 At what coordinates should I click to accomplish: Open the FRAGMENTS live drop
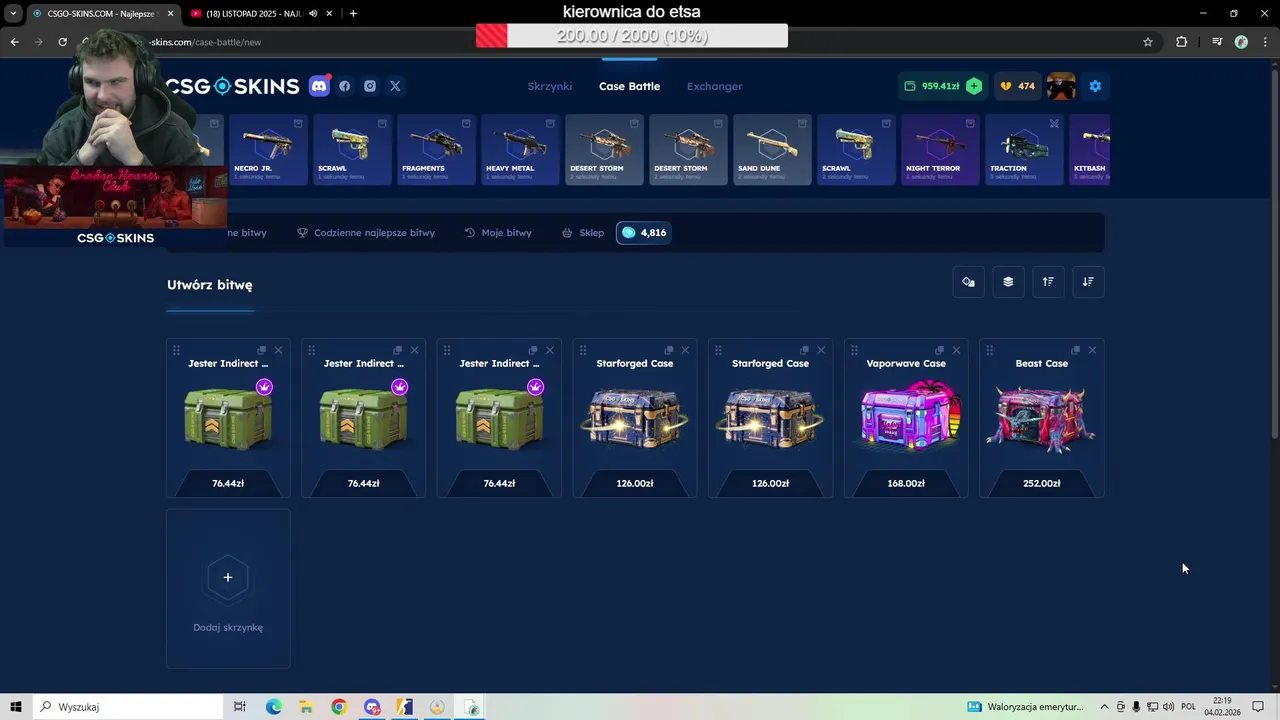[437, 149]
